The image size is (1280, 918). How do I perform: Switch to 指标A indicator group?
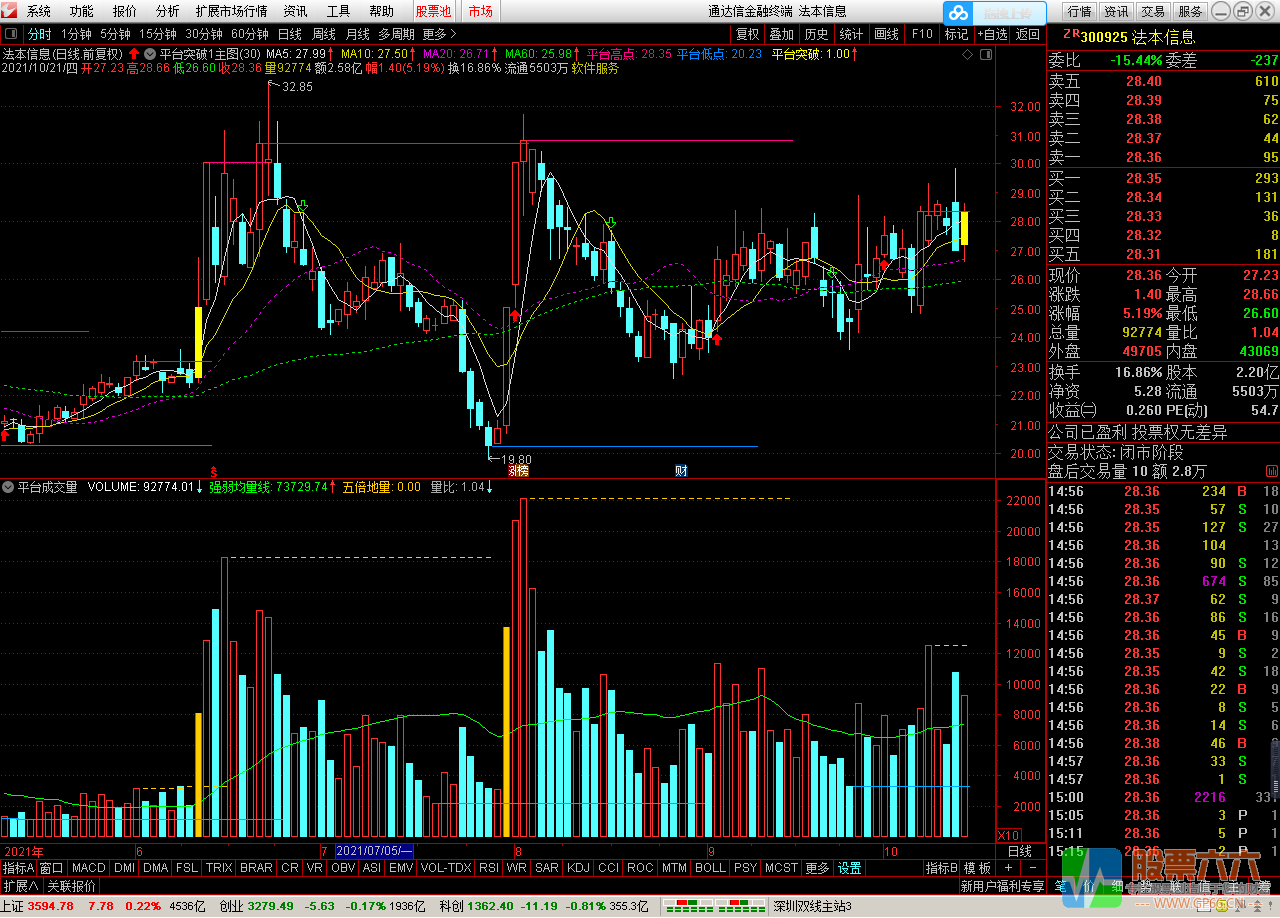[x=18, y=868]
